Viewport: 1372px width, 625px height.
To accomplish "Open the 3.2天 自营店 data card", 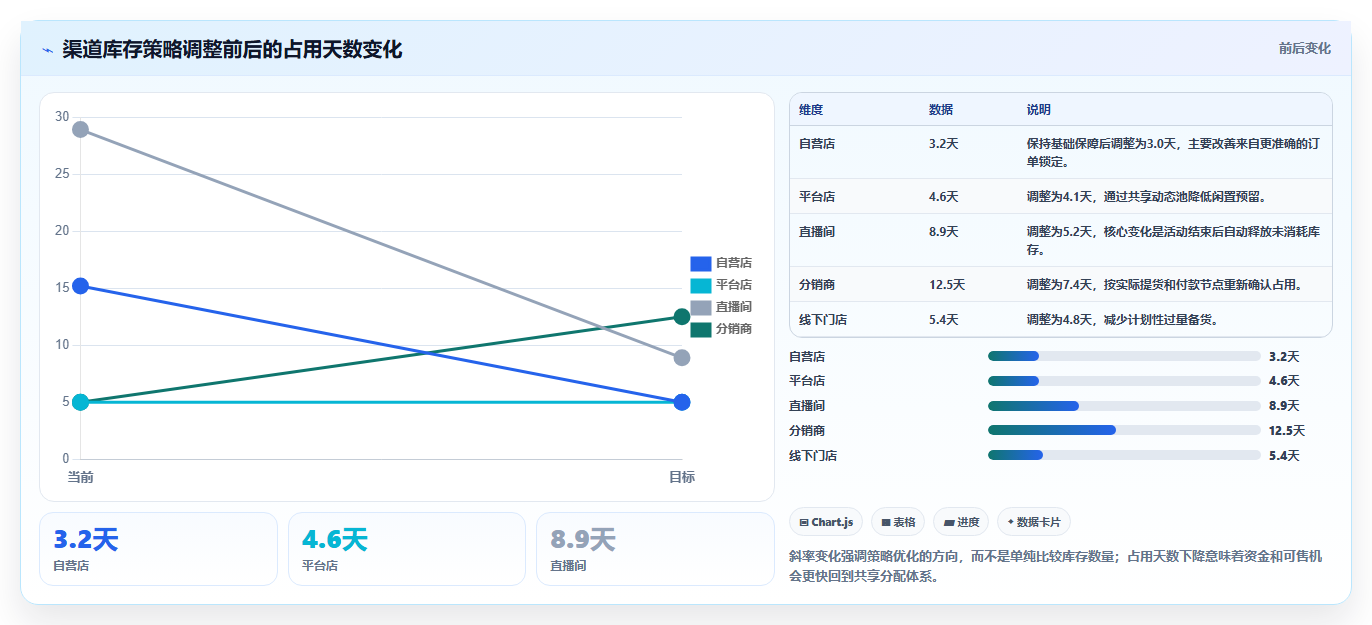I will pyautogui.click(x=158, y=549).
